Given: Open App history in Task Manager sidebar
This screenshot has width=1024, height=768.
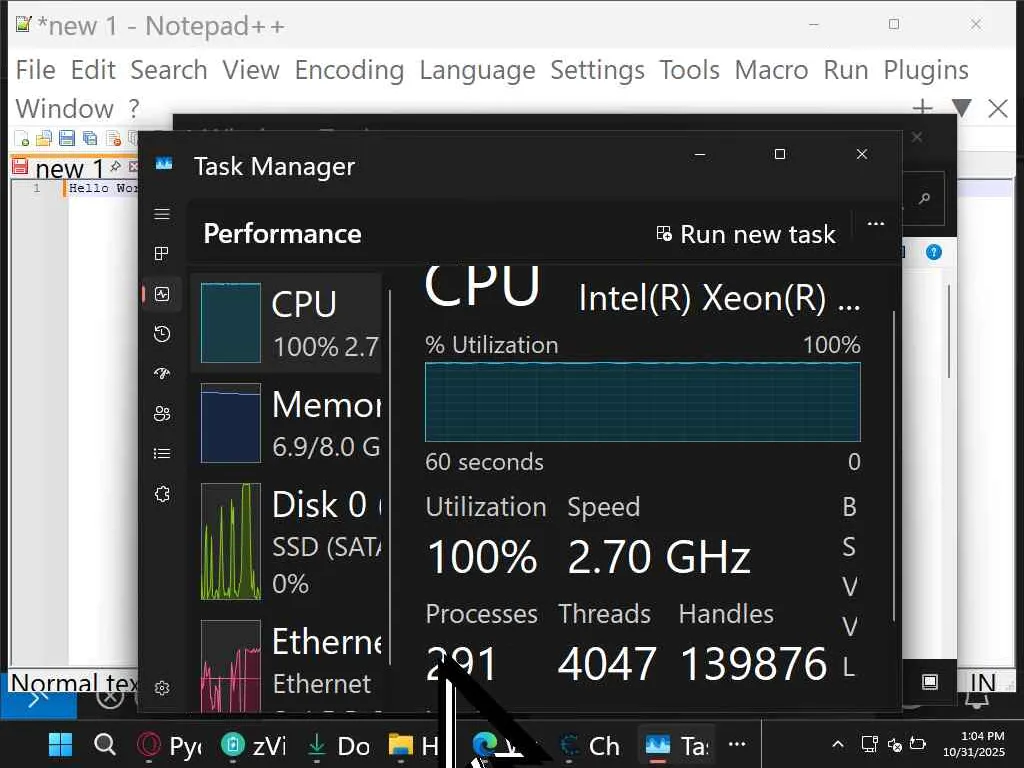Looking at the screenshot, I should (162, 334).
